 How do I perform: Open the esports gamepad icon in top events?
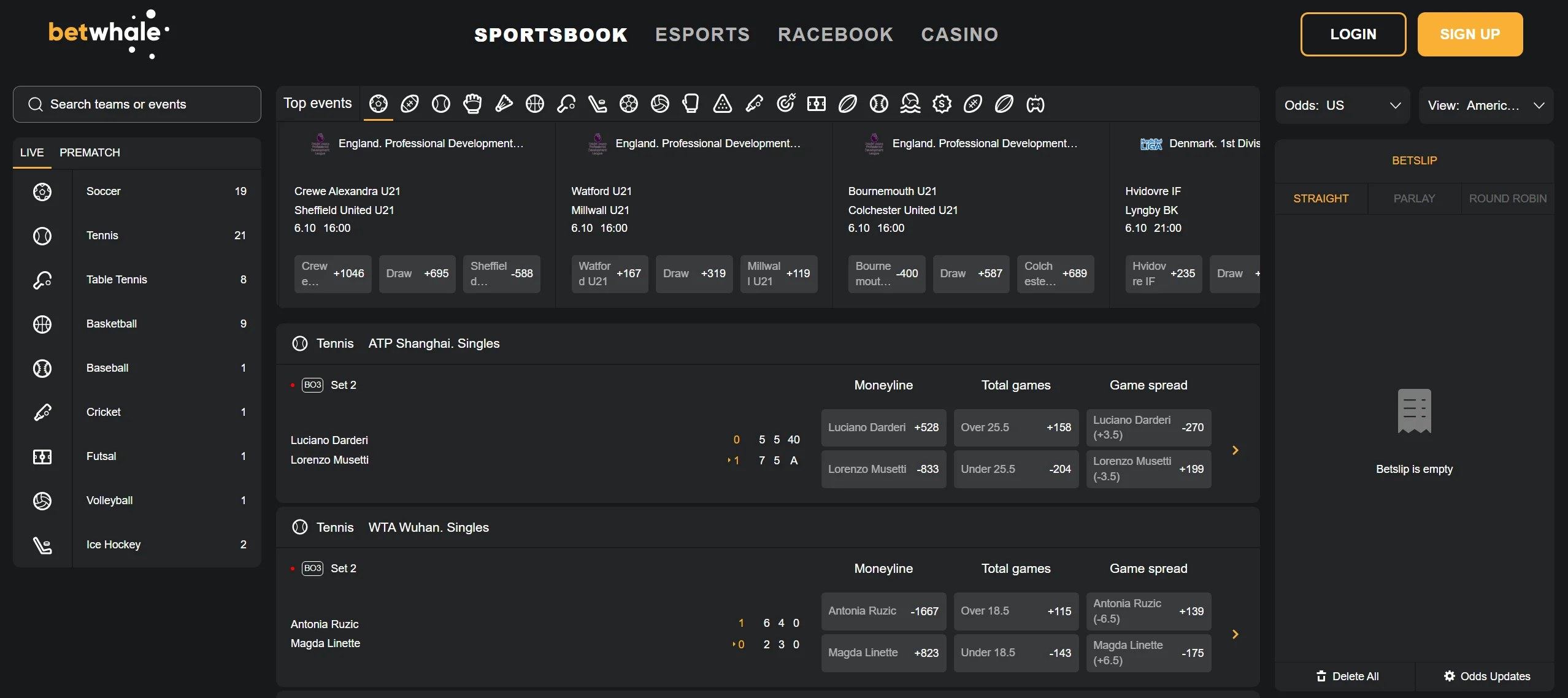click(x=1036, y=104)
